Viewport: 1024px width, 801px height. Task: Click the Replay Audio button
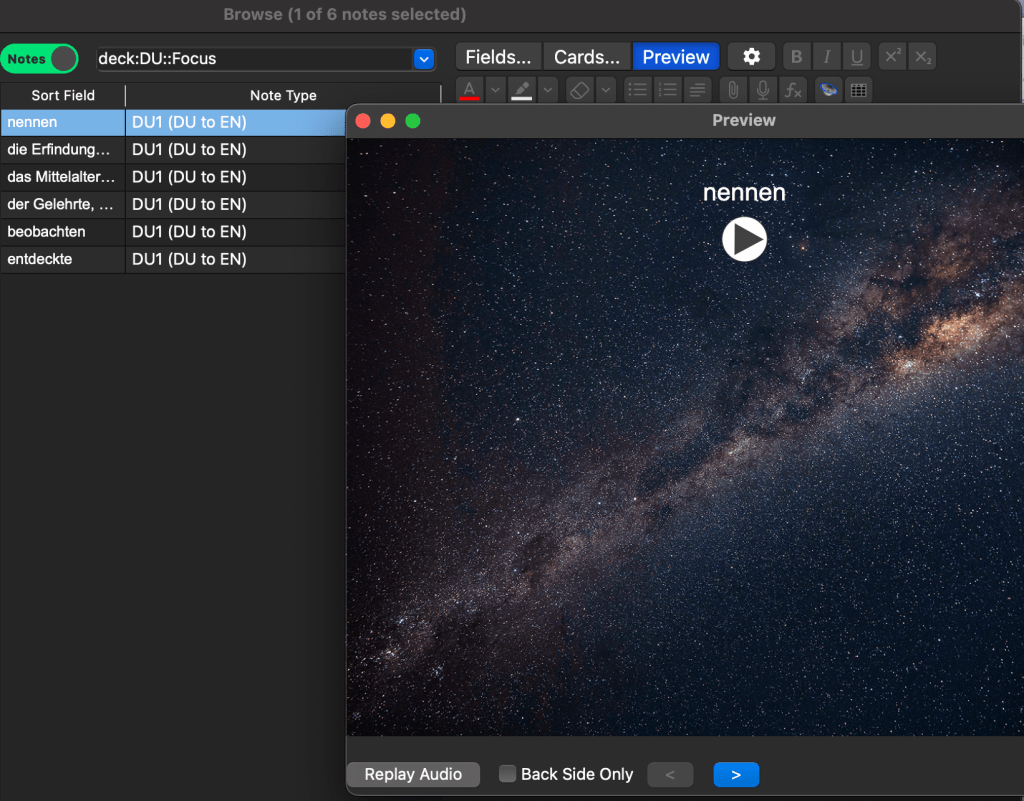[x=413, y=774]
